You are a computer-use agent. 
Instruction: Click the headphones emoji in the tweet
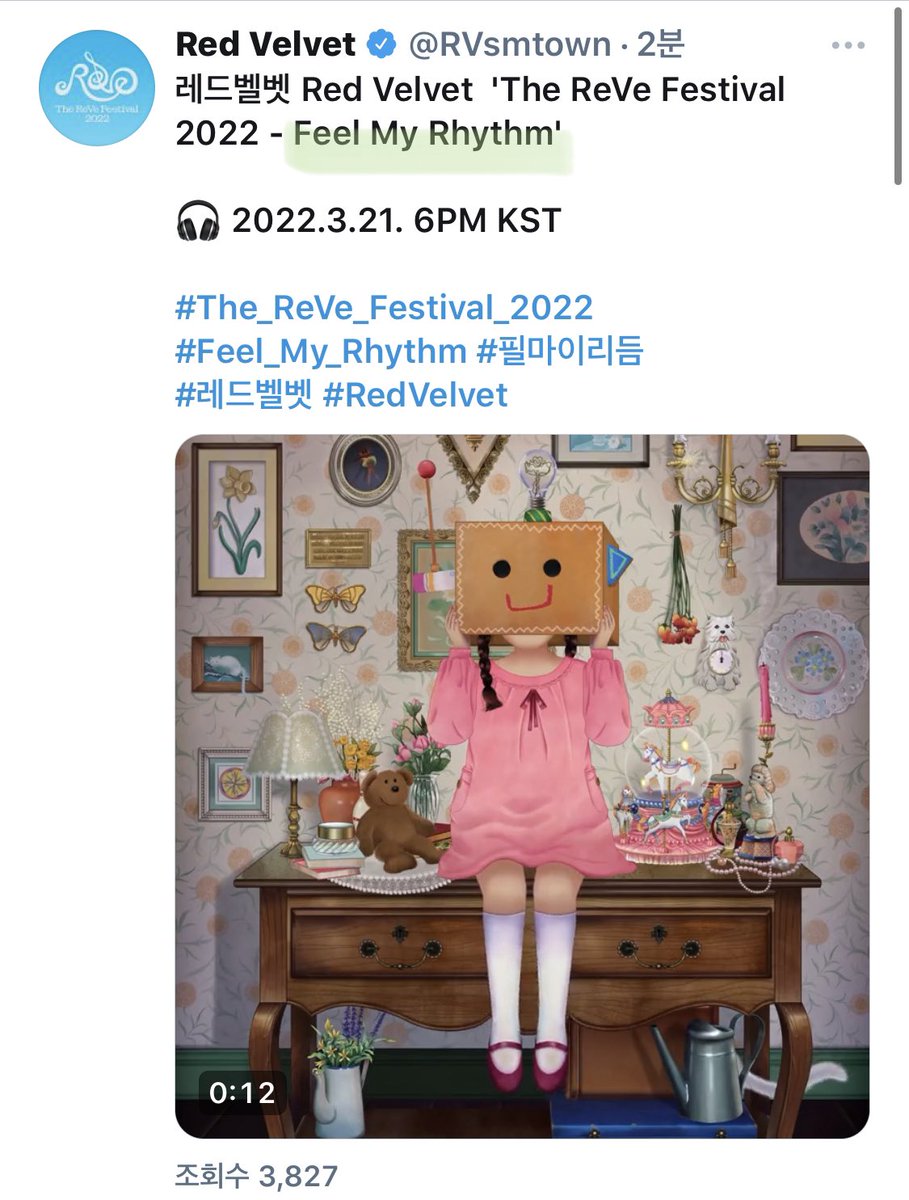tap(197, 220)
